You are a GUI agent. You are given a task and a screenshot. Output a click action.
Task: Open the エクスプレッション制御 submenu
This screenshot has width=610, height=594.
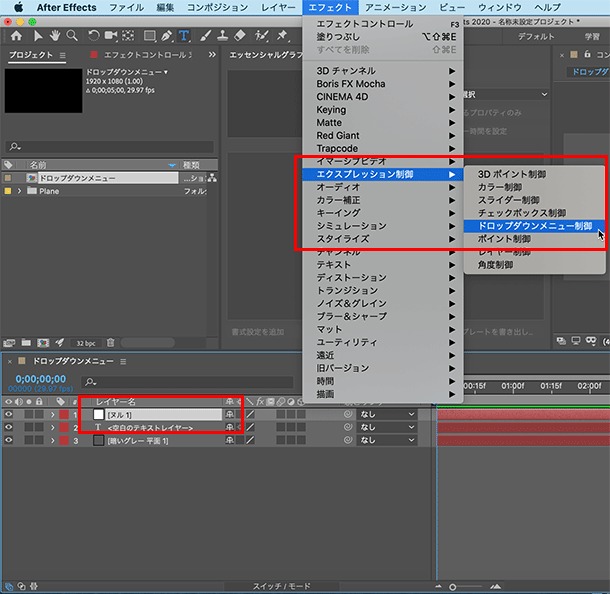tap(382, 174)
